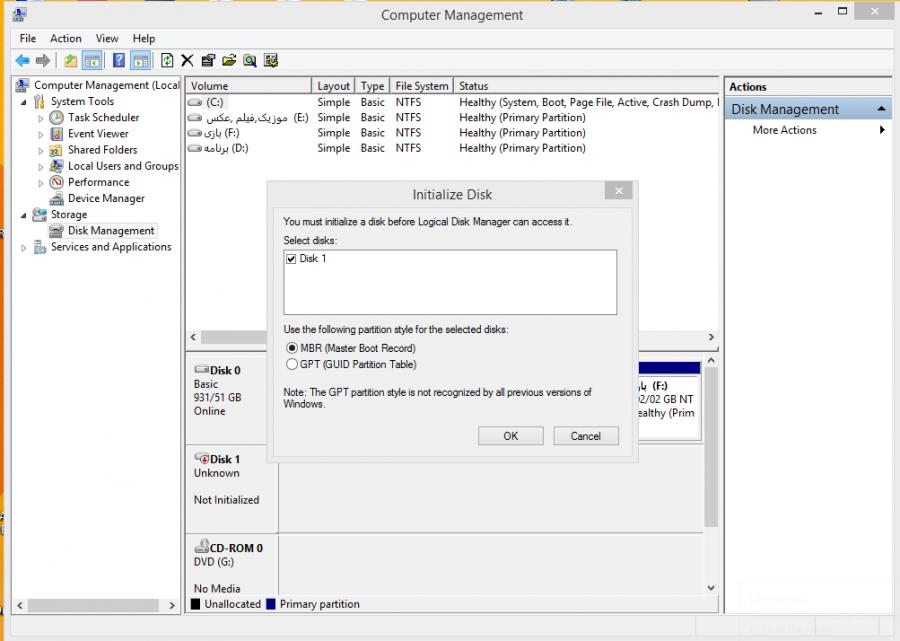Click the CD-ROM 0 drive icon
The height and width of the screenshot is (641, 900).
tap(202, 546)
